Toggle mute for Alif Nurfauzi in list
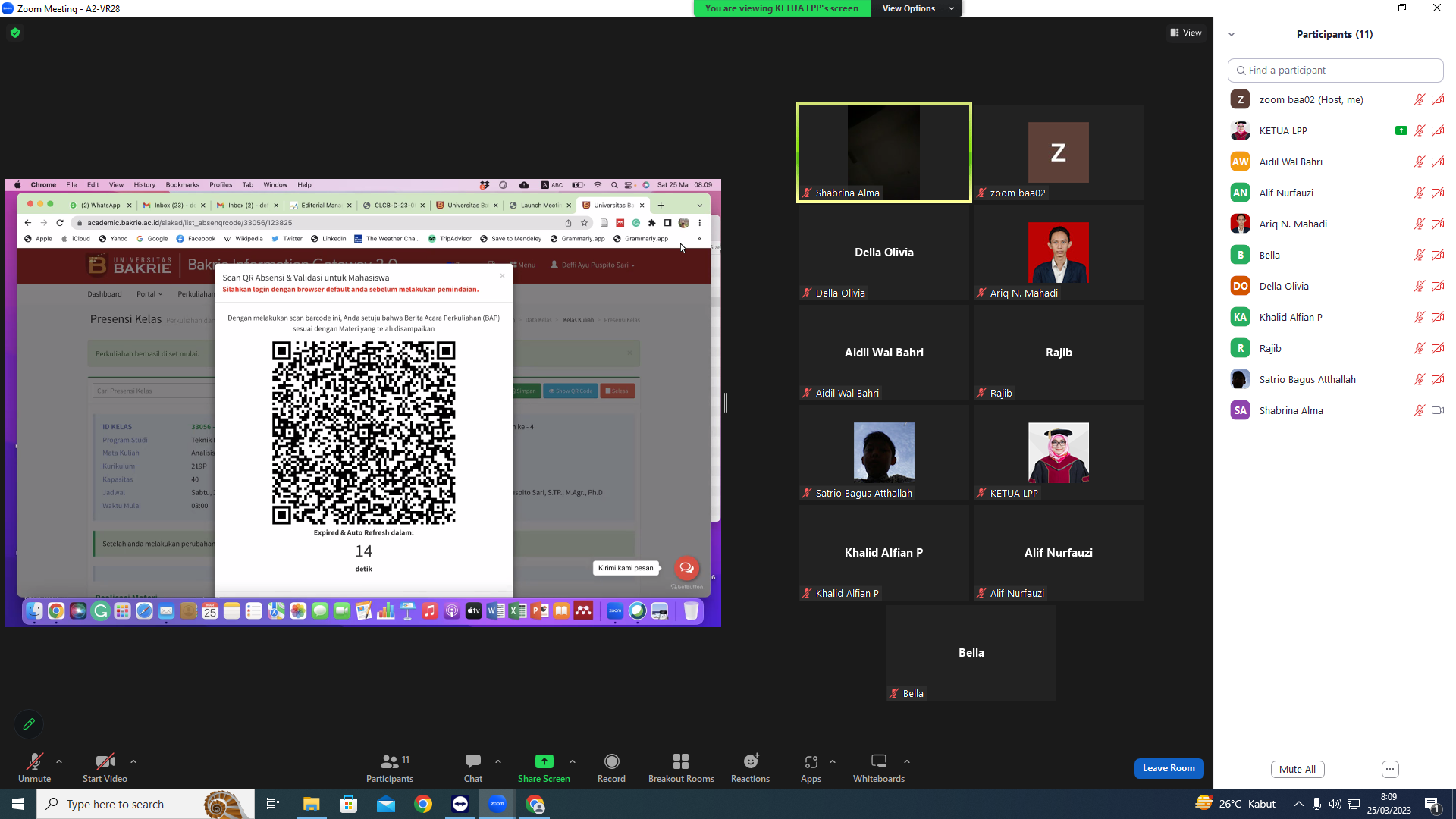Image resolution: width=1456 pixels, height=819 pixels. (1419, 193)
